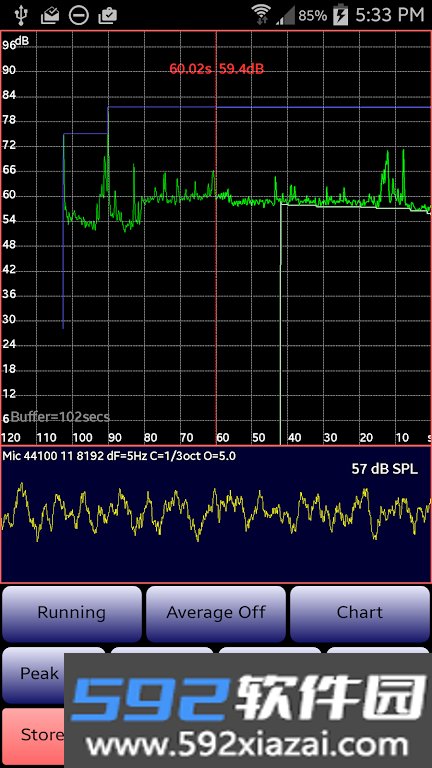The image size is (432, 768).
Task: Tap the 5:33 PM clock
Action: pos(390,15)
